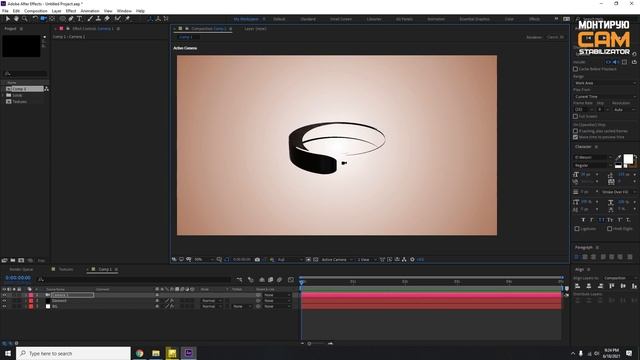Open the preview Range dropdown (Work Area)

click(605, 83)
